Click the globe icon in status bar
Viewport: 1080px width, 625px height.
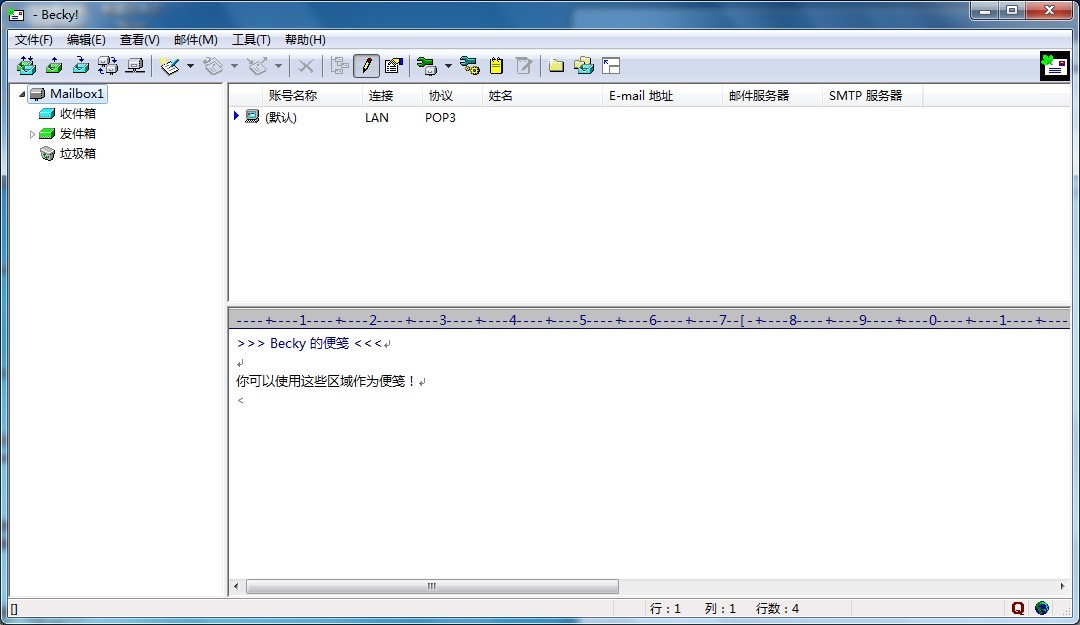(x=1042, y=608)
